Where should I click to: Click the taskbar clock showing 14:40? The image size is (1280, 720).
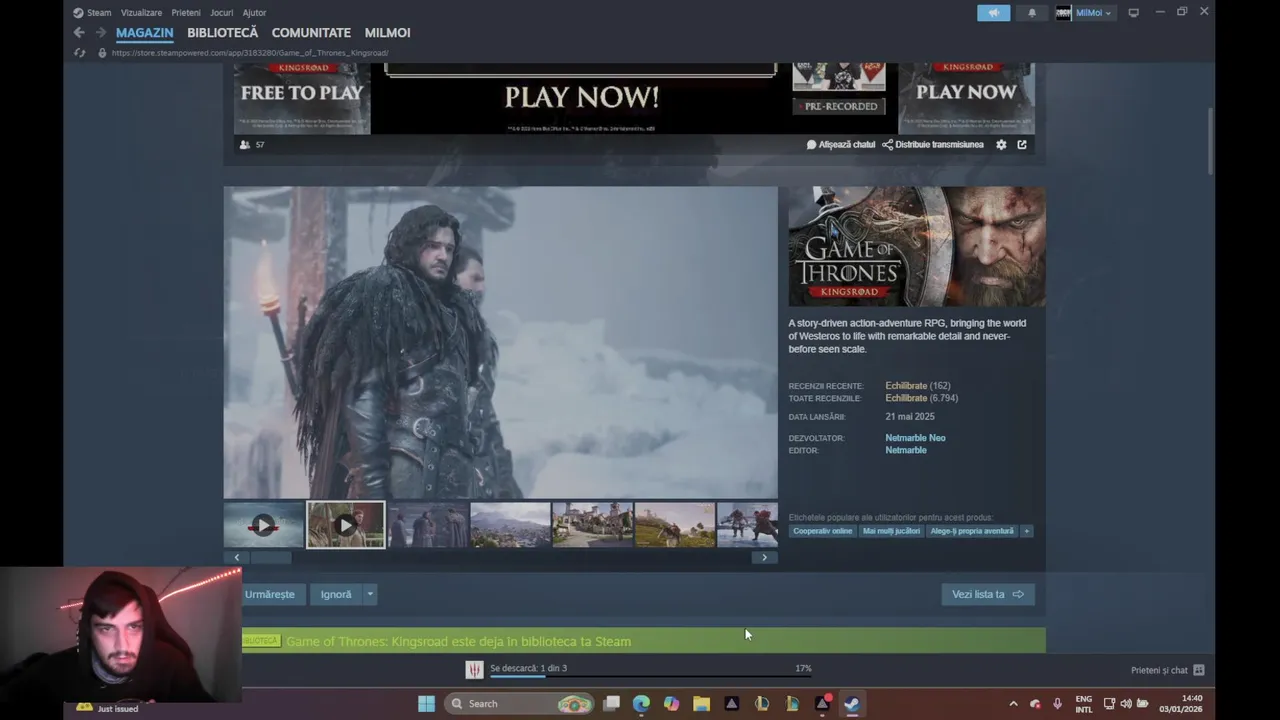pyautogui.click(x=1181, y=704)
